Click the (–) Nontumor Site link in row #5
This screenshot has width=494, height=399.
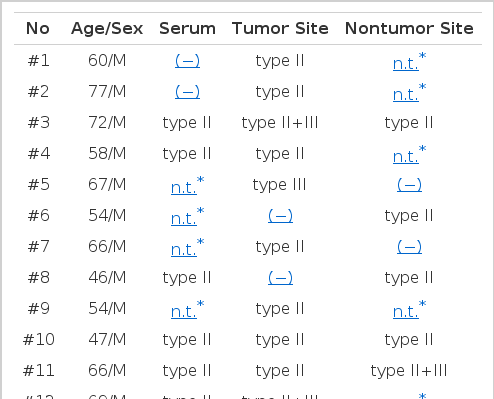tap(409, 185)
